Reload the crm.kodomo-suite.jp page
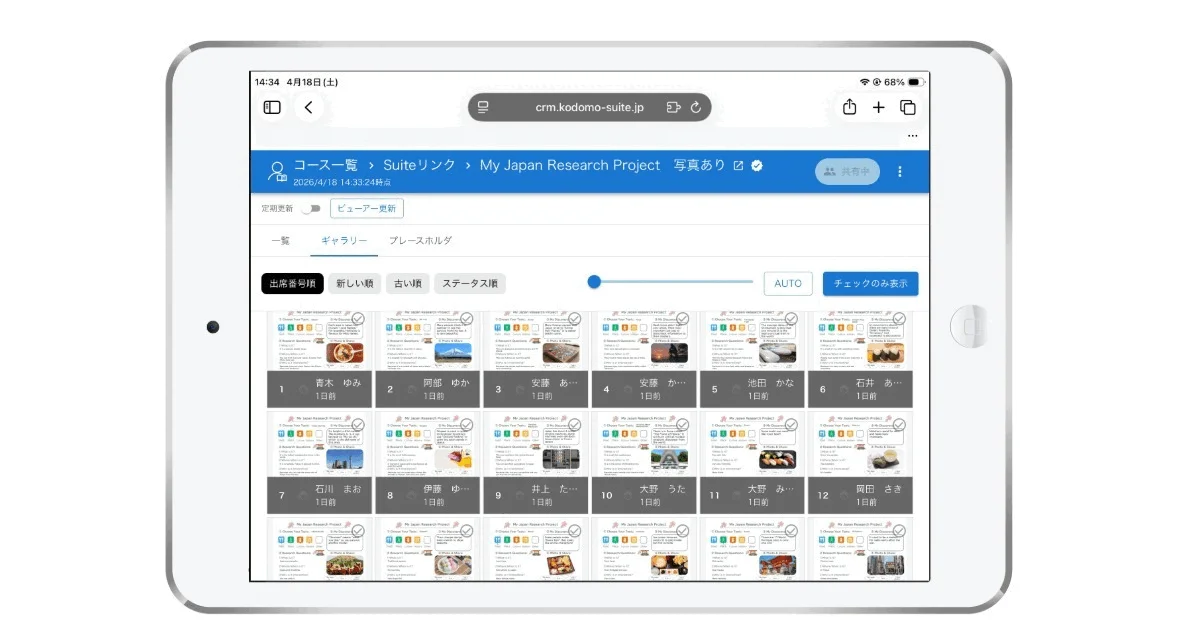1200x630 pixels. coord(697,107)
